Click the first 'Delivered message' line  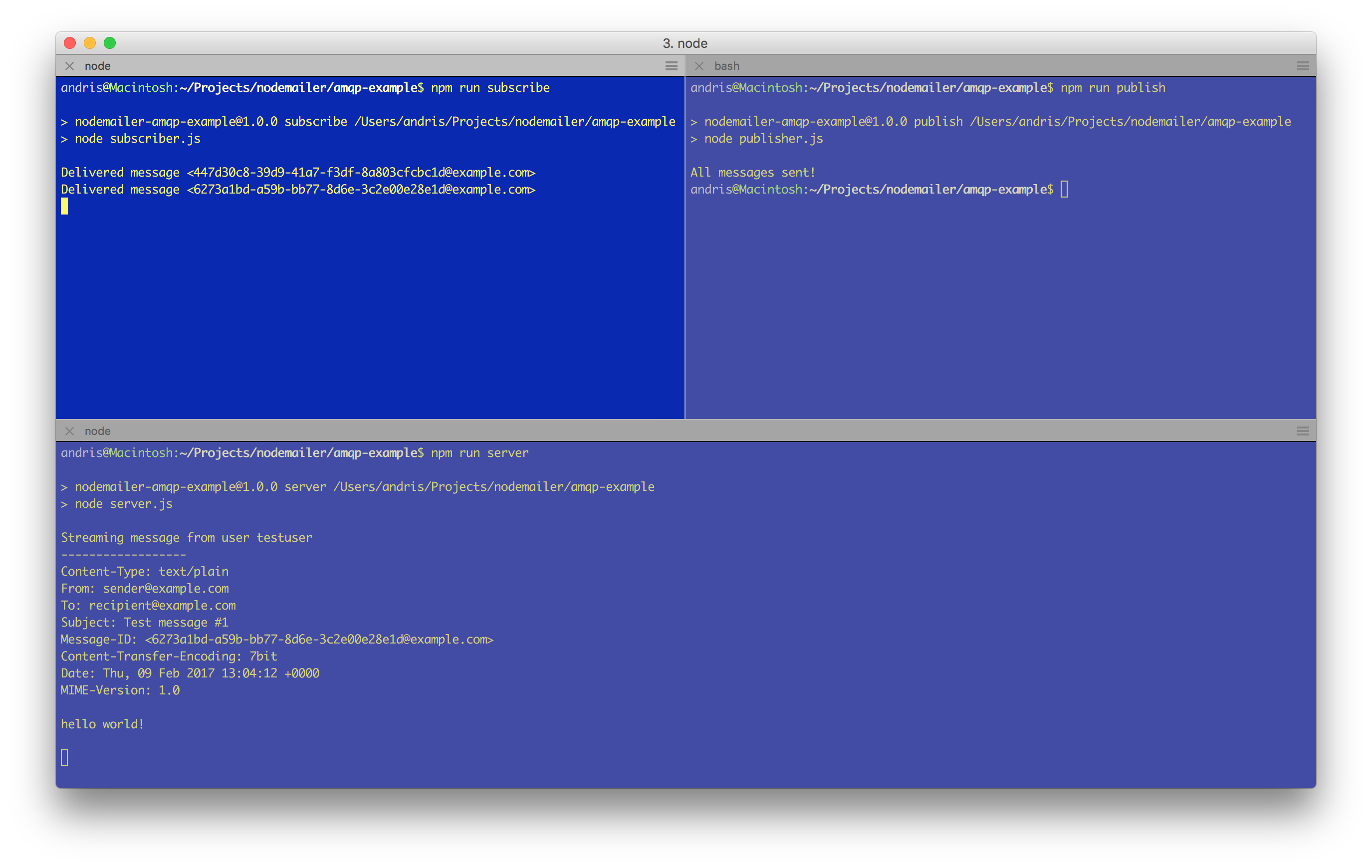297,173
